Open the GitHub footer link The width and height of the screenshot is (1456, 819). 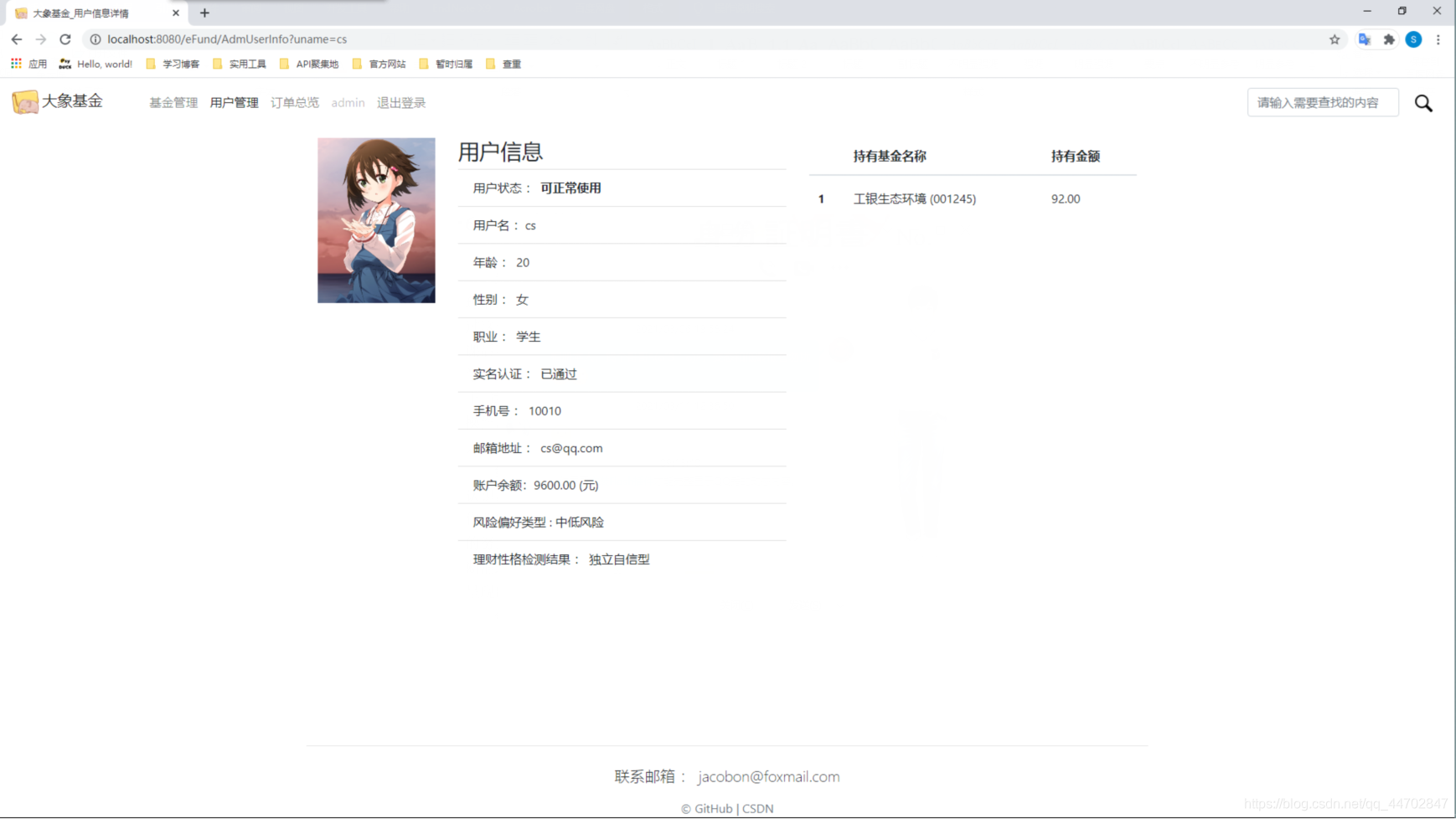click(713, 808)
